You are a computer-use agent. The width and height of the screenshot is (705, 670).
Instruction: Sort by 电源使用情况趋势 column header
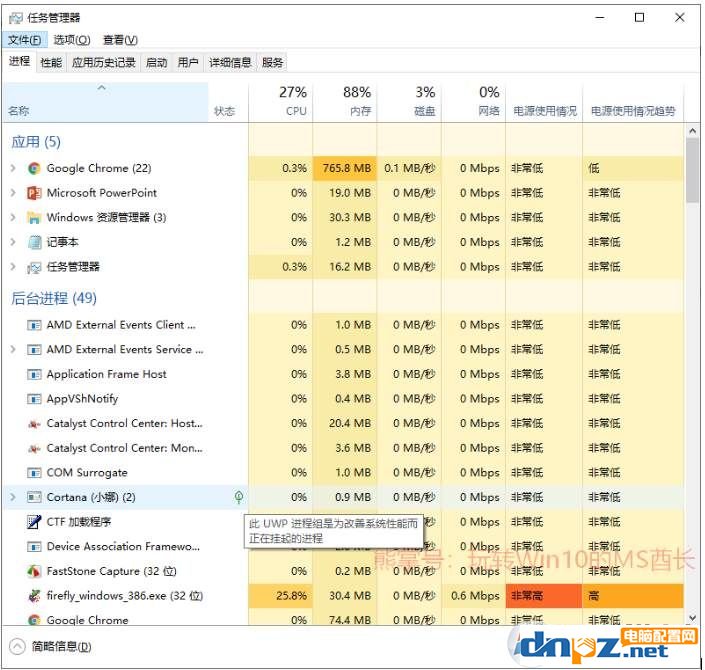click(x=633, y=102)
